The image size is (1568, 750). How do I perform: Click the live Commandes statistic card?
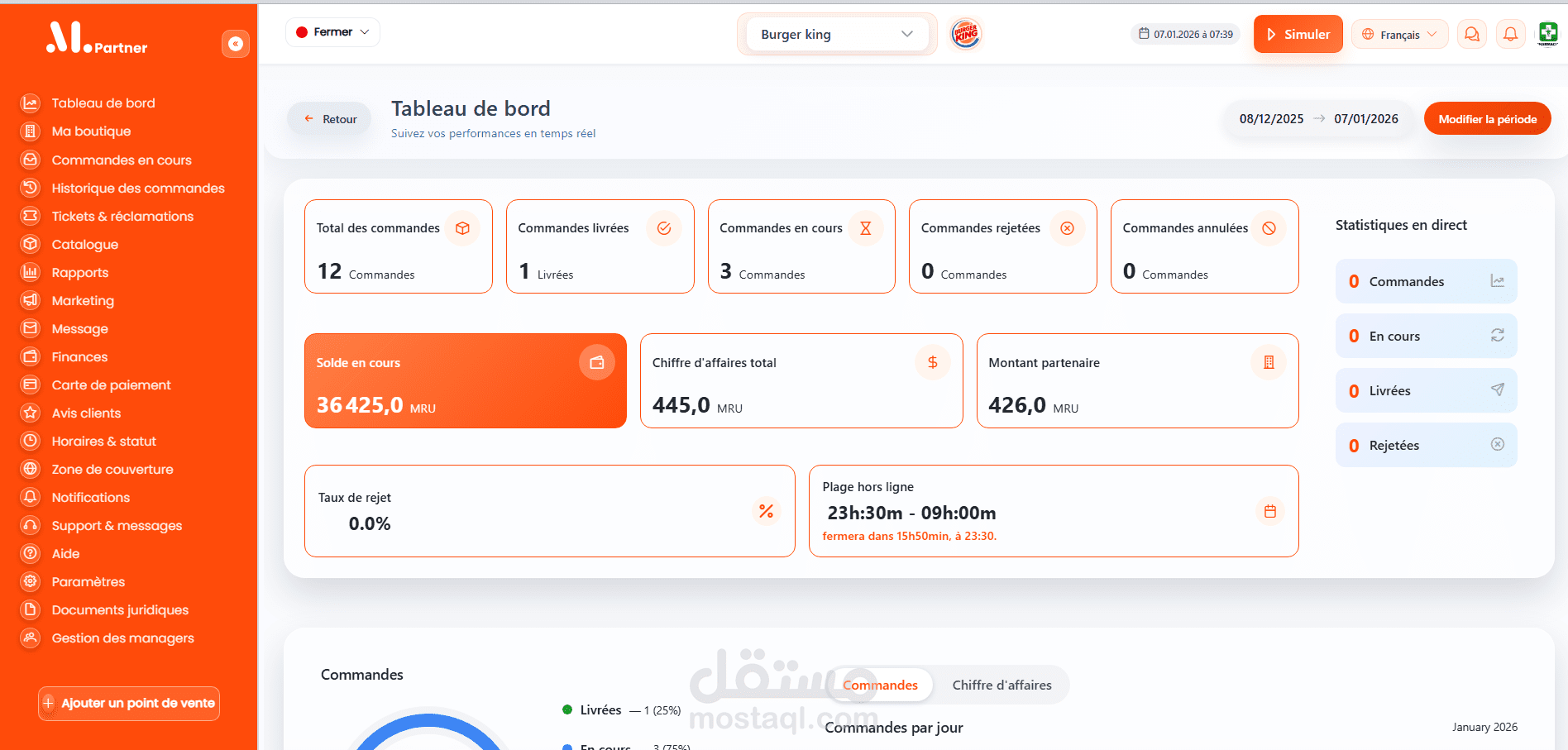pyautogui.click(x=1426, y=281)
